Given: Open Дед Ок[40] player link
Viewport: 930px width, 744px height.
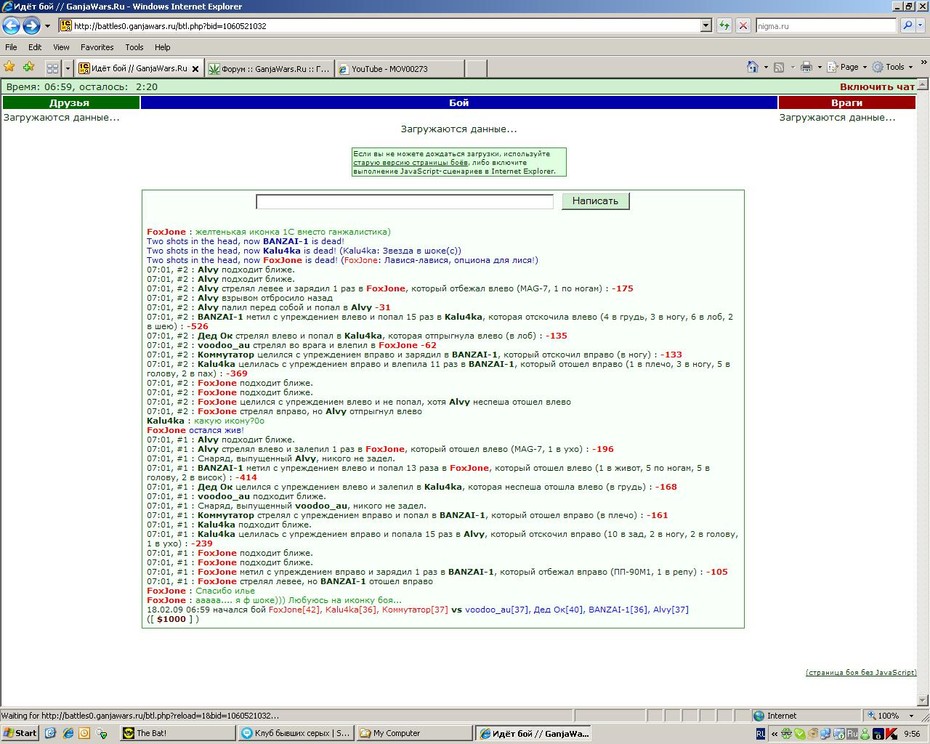Looking at the screenshot, I should 558,609.
